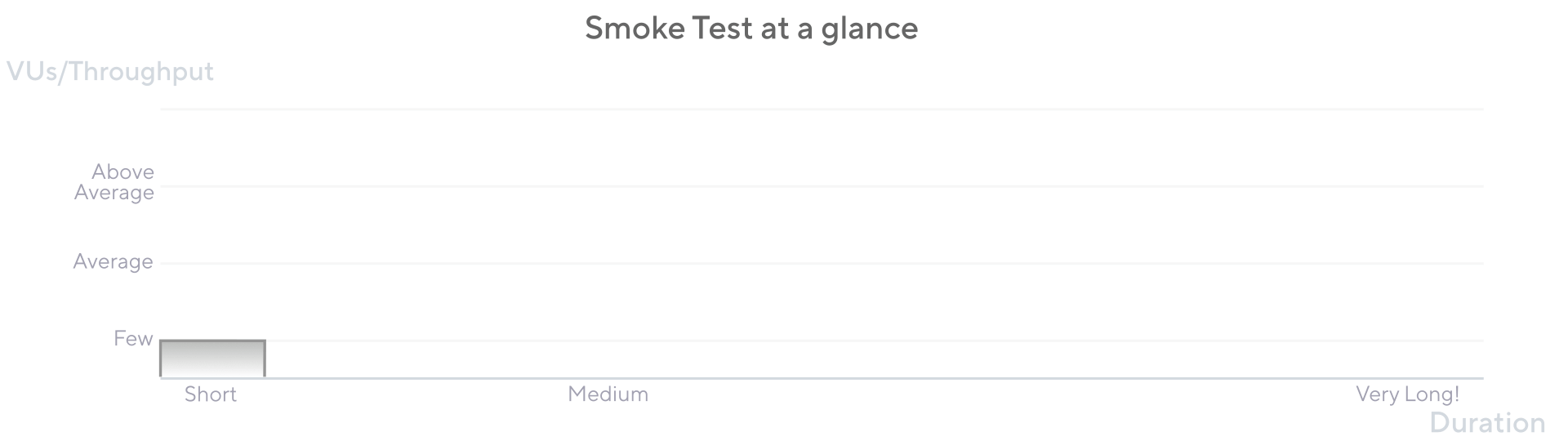Click the "Few" y-axis label
Viewport: 1568px width, 441px height.
133,338
